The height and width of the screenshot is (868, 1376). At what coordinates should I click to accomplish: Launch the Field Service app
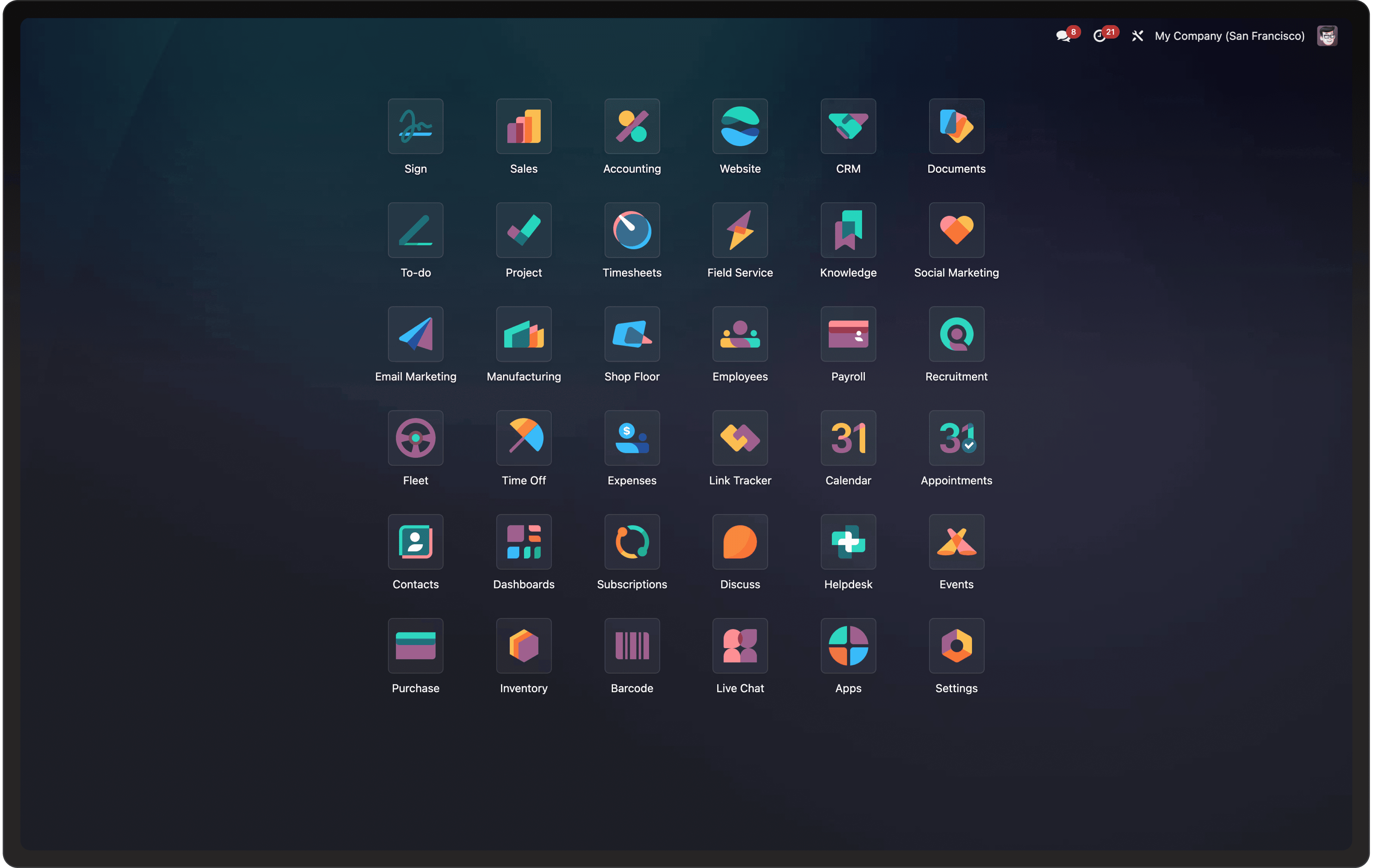tap(740, 230)
